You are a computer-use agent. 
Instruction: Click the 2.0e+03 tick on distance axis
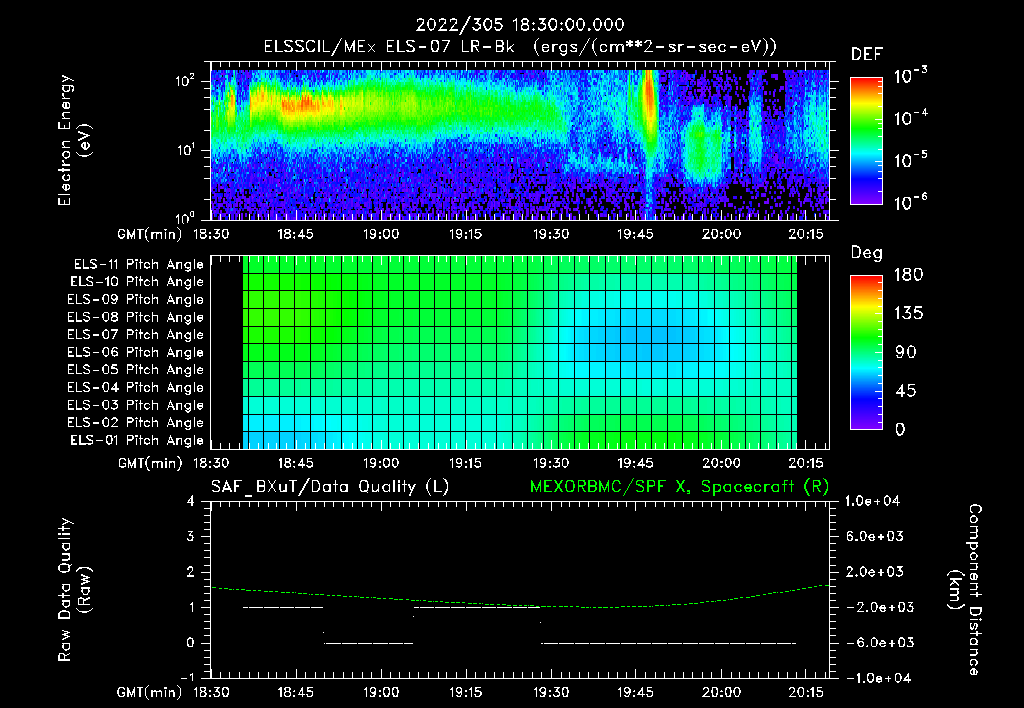click(875, 571)
